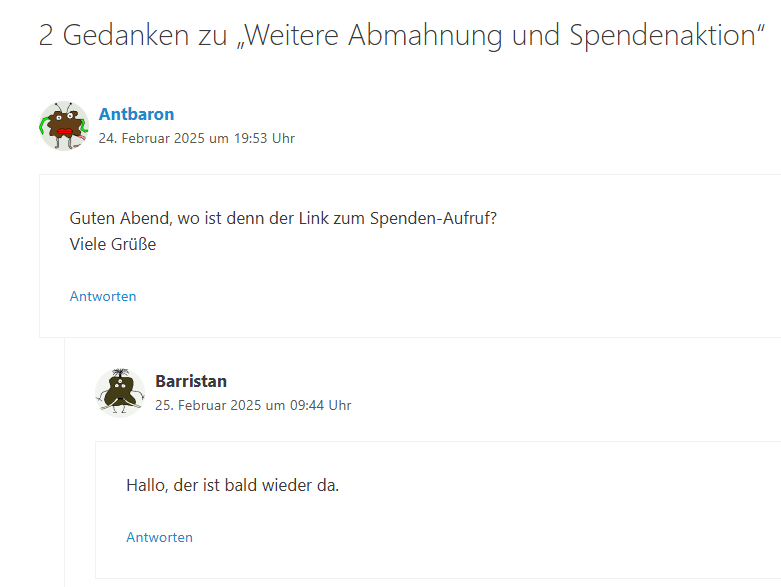Click Antbaron's bug avatar image
Viewport: 781px width, 587px height.
click(64, 126)
